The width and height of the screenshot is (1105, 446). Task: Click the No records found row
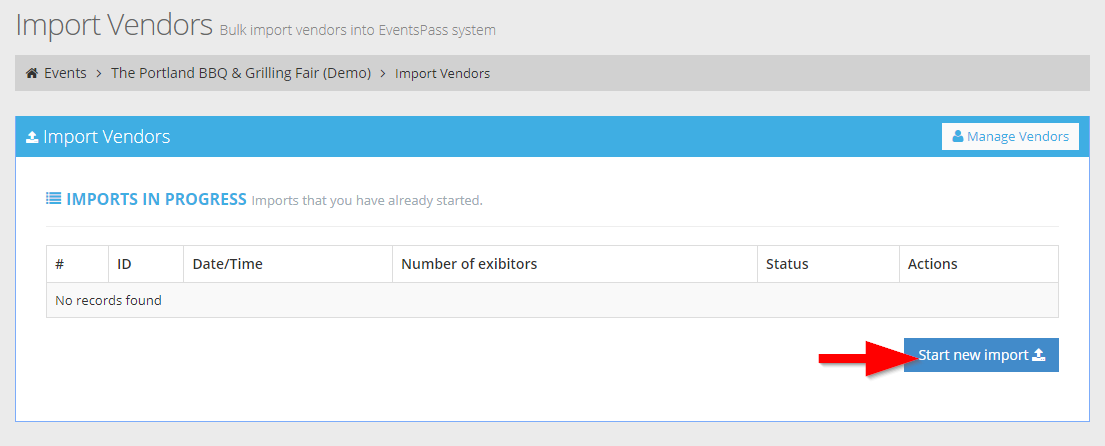[552, 300]
